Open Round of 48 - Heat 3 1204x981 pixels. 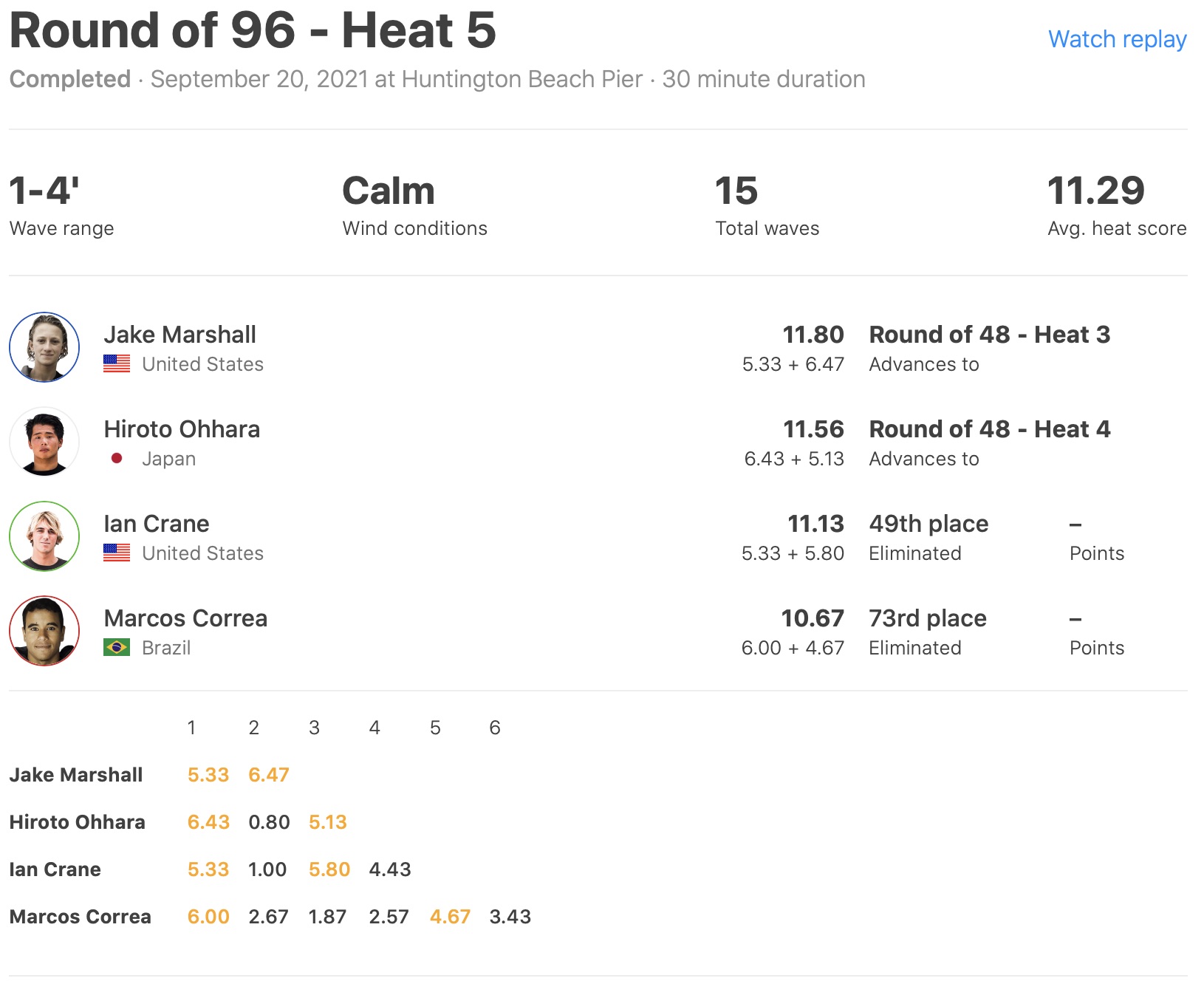coord(989,335)
